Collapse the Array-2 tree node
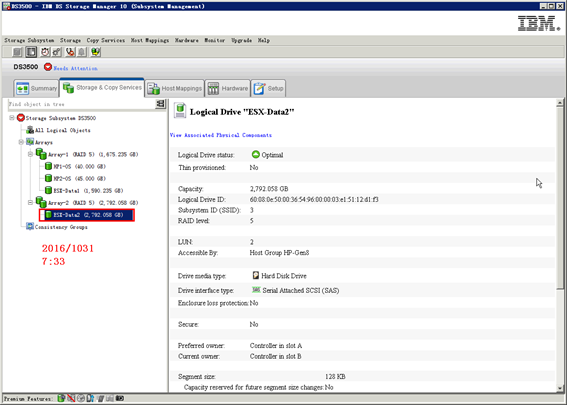The image size is (567, 405). click(x=31, y=202)
